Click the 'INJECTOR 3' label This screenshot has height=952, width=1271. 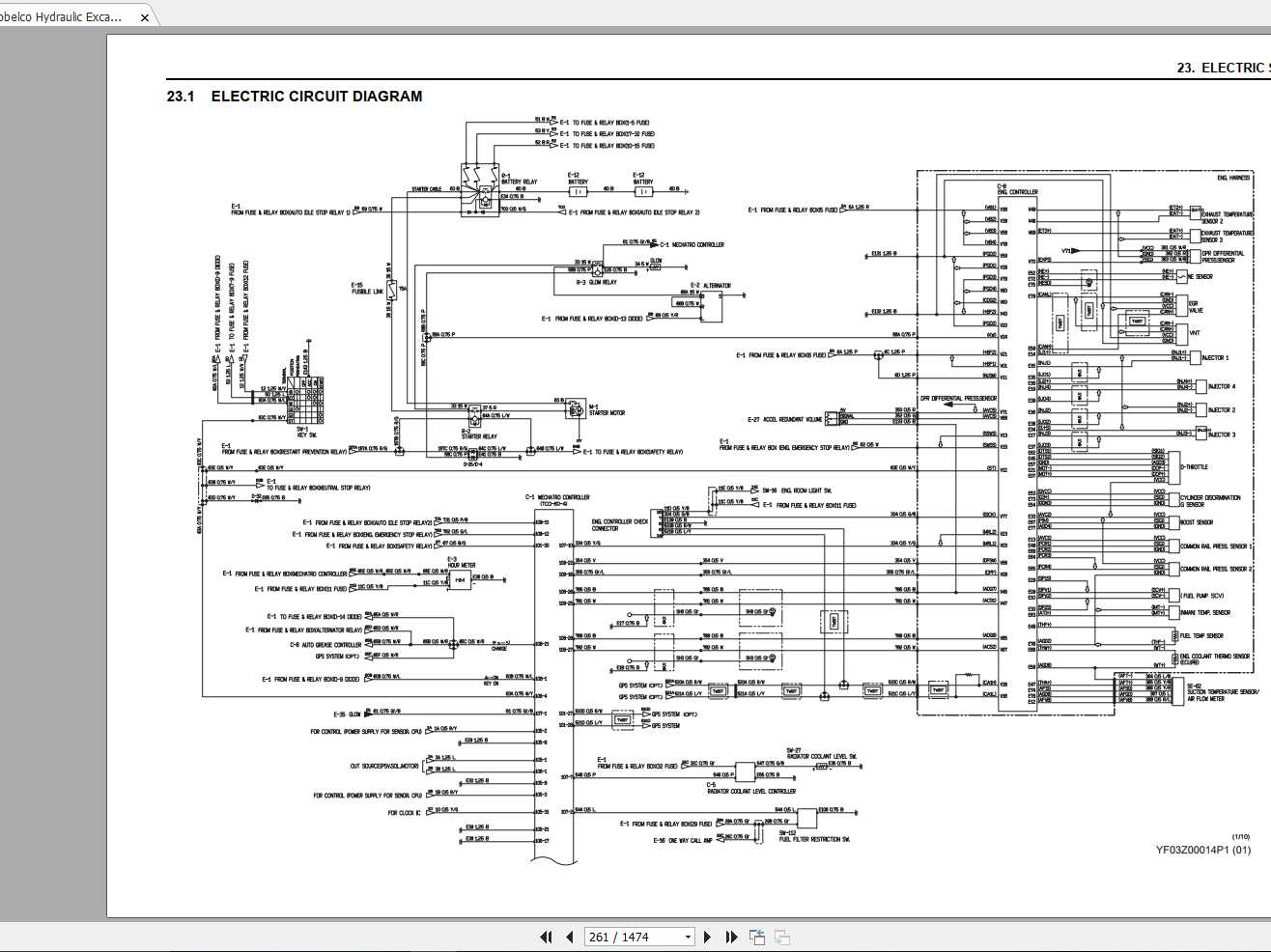(x=1221, y=434)
